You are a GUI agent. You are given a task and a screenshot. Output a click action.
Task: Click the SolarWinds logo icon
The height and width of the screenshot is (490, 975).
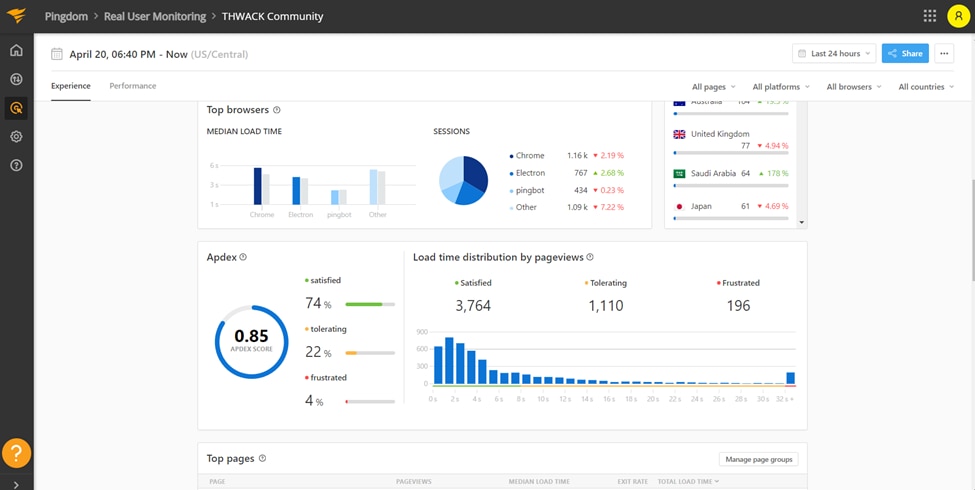click(16, 16)
